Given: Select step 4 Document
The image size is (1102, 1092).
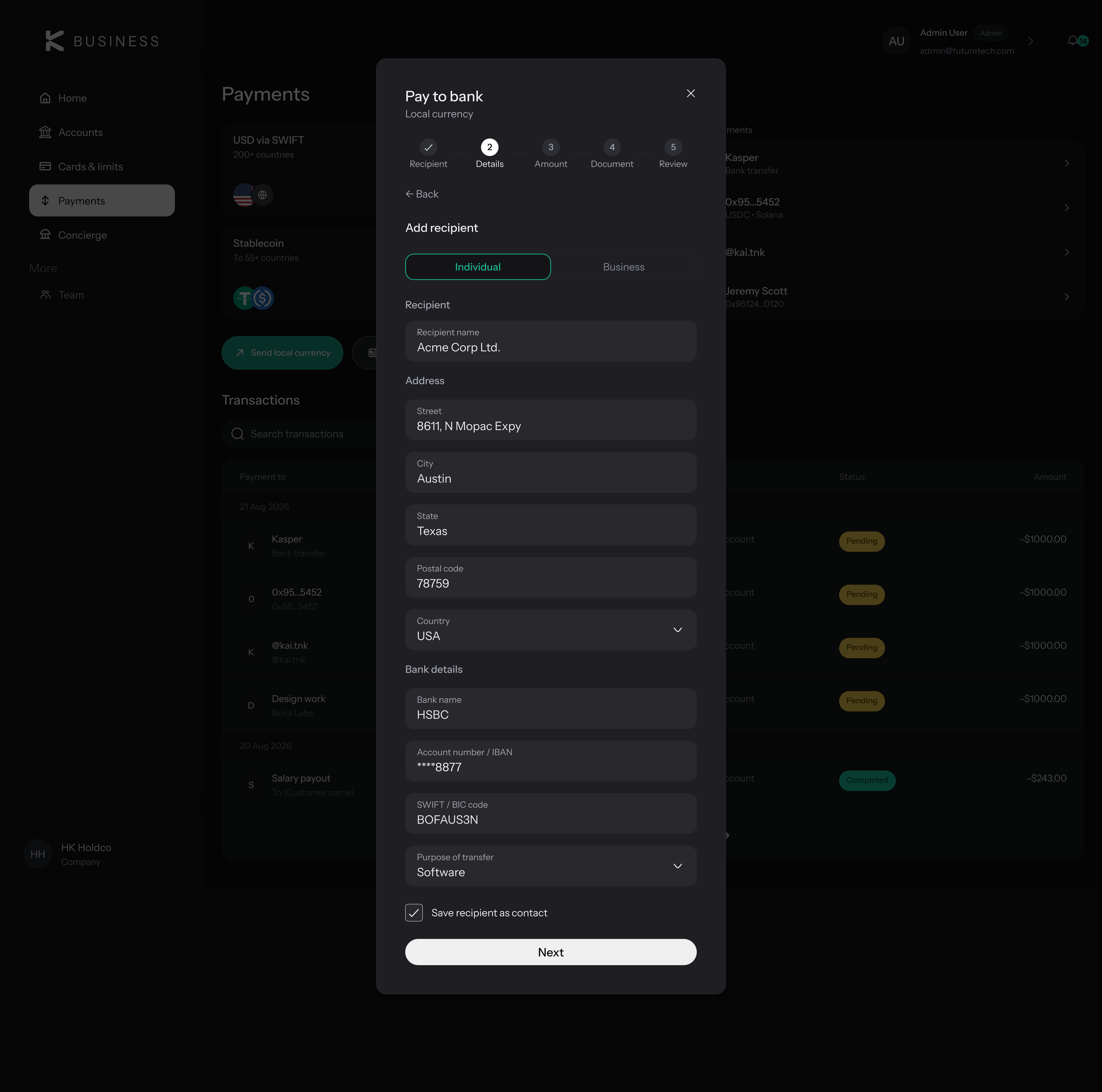Looking at the screenshot, I should (x=612, y=154).
